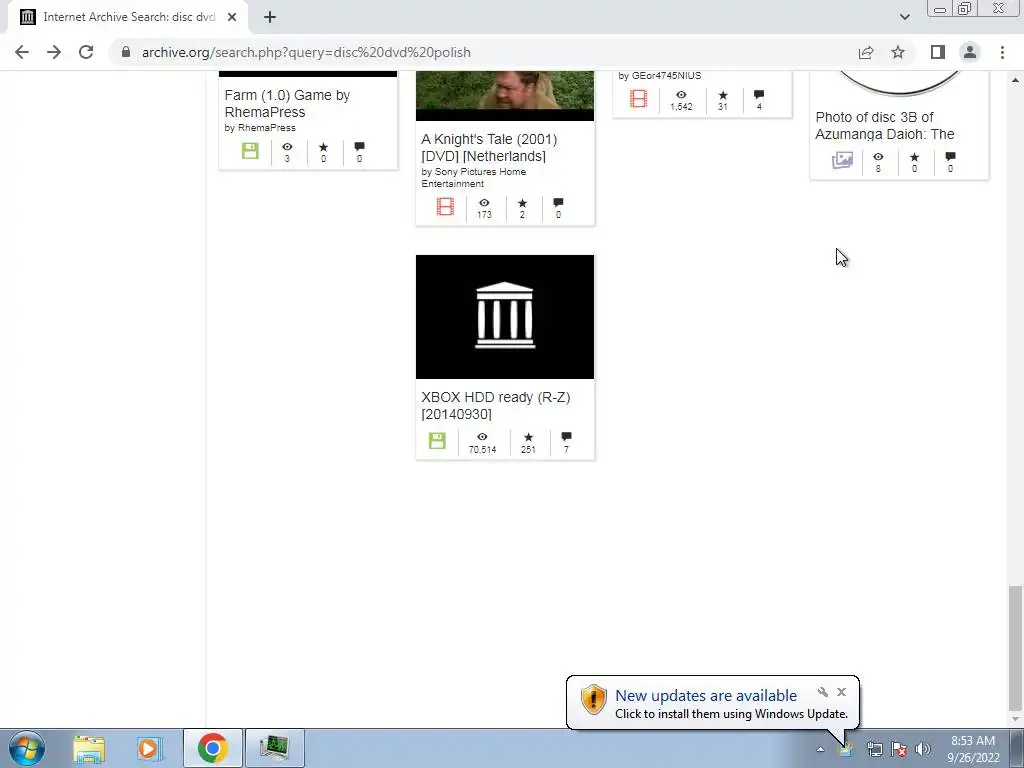Click the reviews bubble on Azumanga Daioh card
Image resolution: width=1024 pixels, height=768 pixels.
tap(950, 157)
